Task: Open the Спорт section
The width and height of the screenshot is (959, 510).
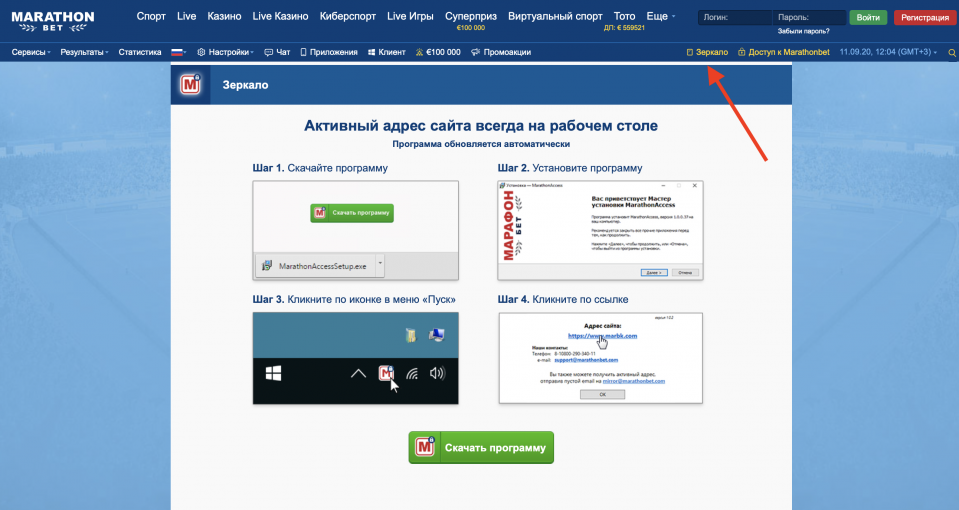Action: point(151,17)
